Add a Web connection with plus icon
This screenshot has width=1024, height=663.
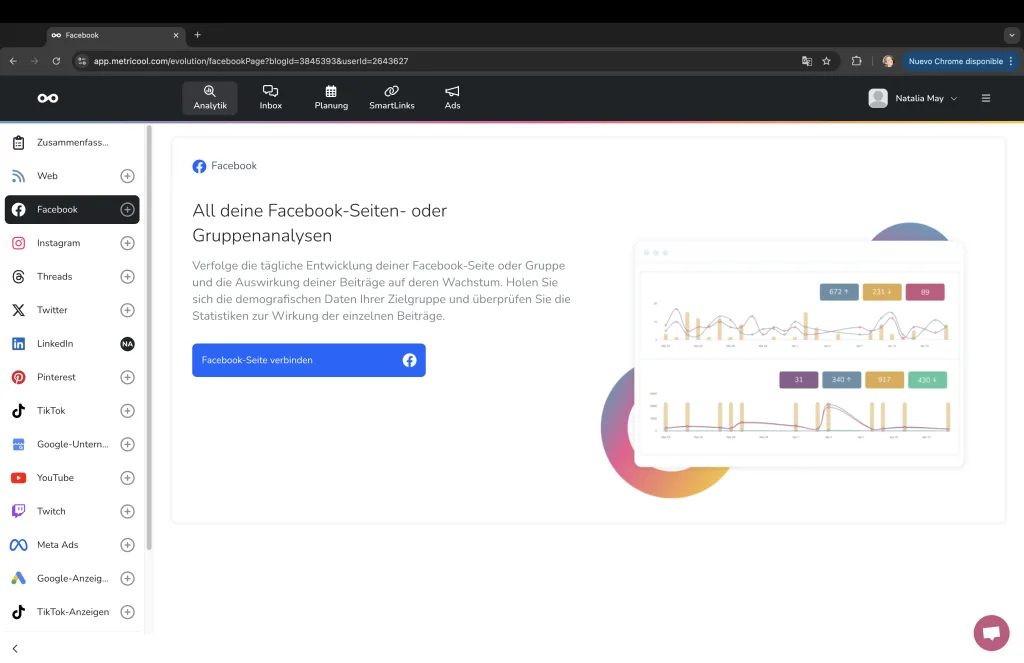[x=127, y=176]
